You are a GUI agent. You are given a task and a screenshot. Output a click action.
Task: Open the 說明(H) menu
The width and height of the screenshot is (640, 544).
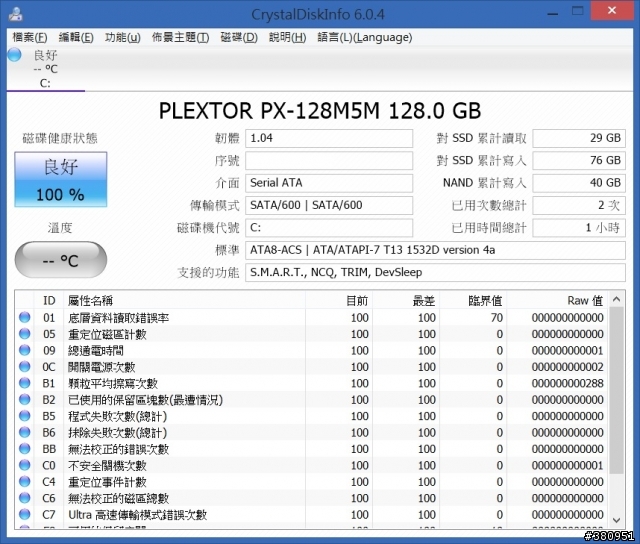[287, 38]
